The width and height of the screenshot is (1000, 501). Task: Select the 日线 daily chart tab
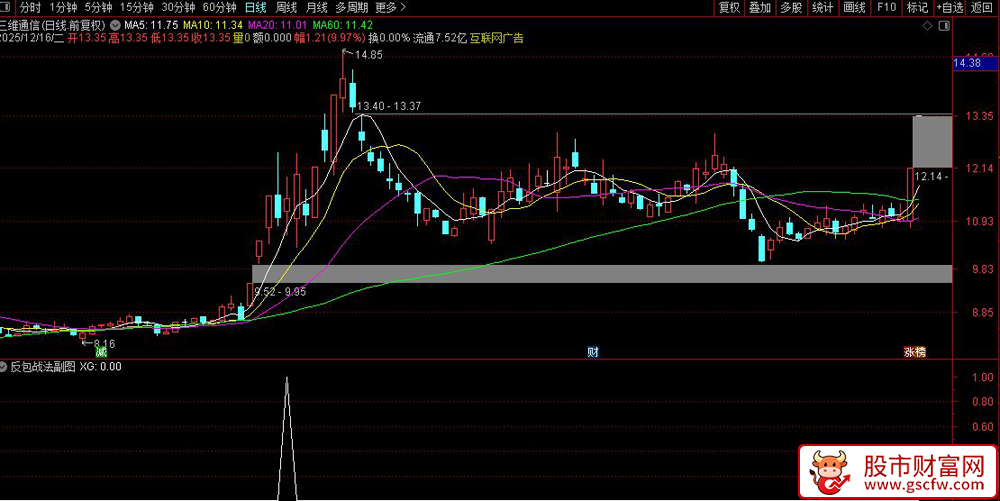coord(256,8)
